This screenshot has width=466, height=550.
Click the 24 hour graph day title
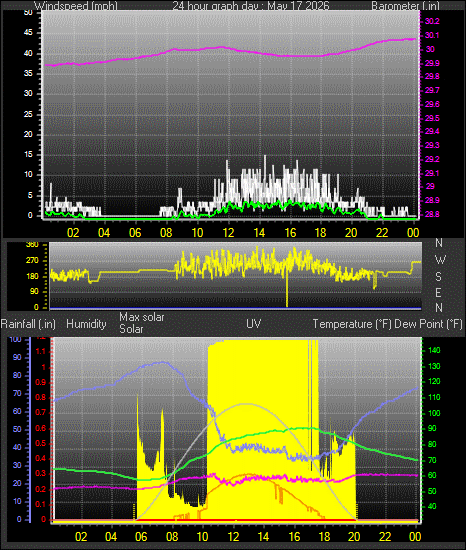coord(251,6)
